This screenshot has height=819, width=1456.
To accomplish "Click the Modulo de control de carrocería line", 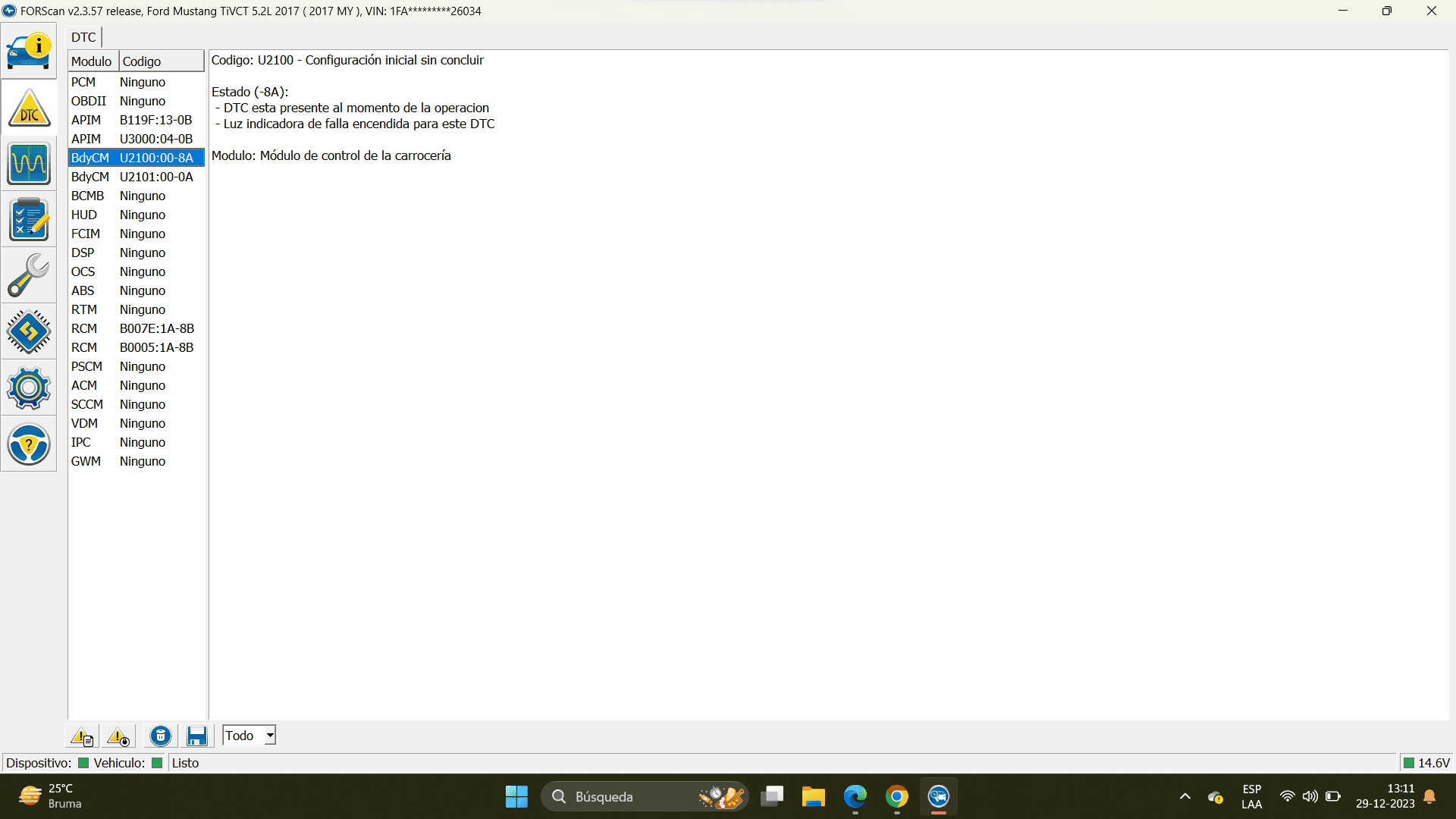I will click(331, 155).
